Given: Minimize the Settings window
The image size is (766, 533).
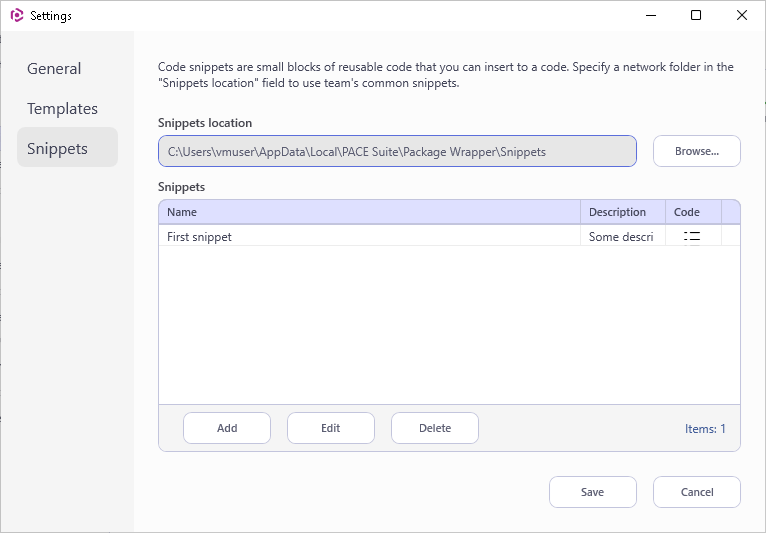Looking at the screenshot, I should pos(651,16).
